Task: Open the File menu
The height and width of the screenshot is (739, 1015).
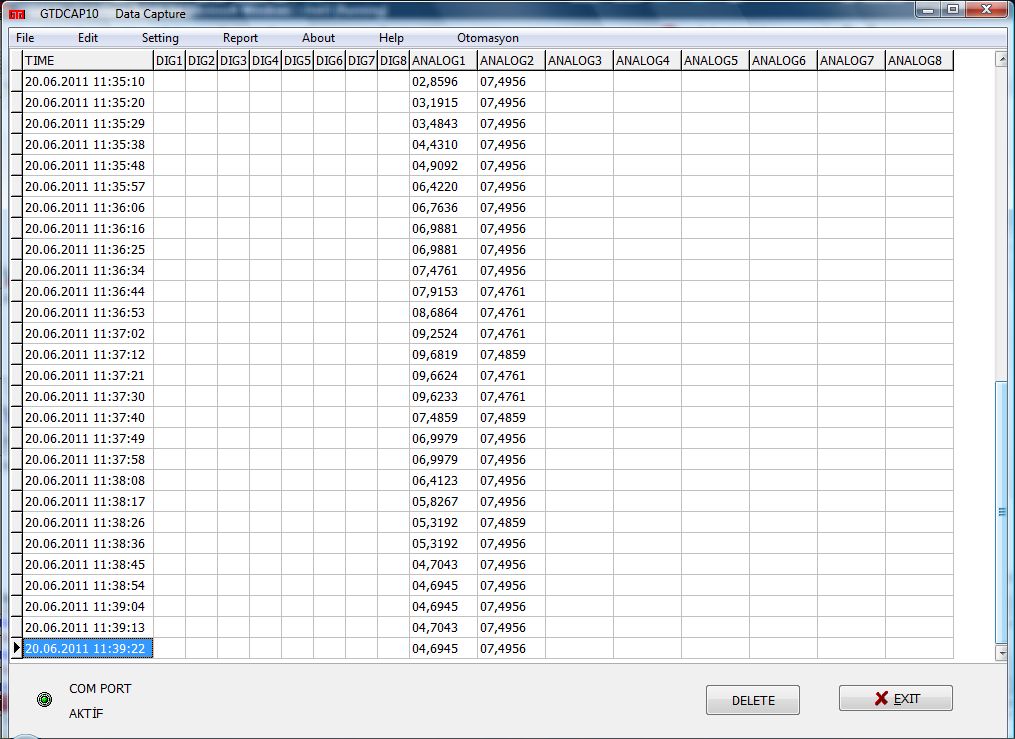Action: [25, 38]
